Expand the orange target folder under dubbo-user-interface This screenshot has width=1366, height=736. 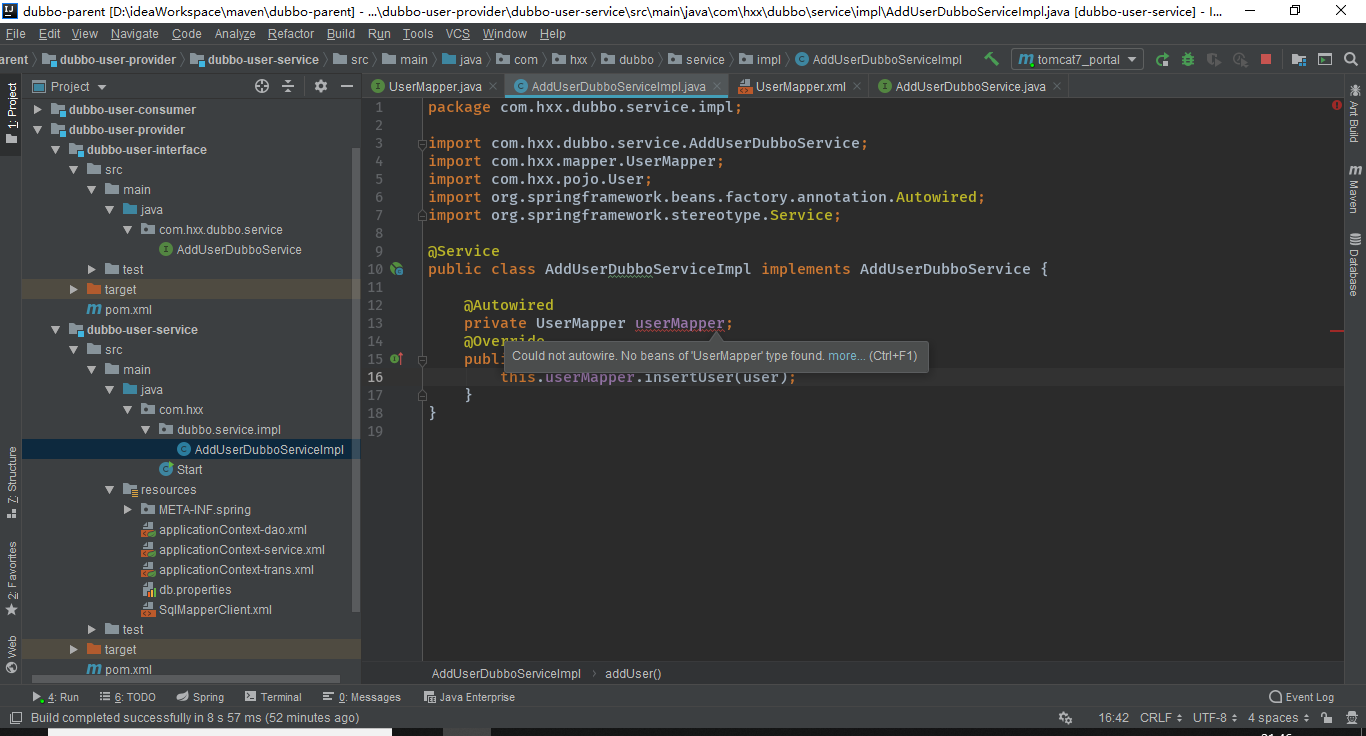[74, 290]
